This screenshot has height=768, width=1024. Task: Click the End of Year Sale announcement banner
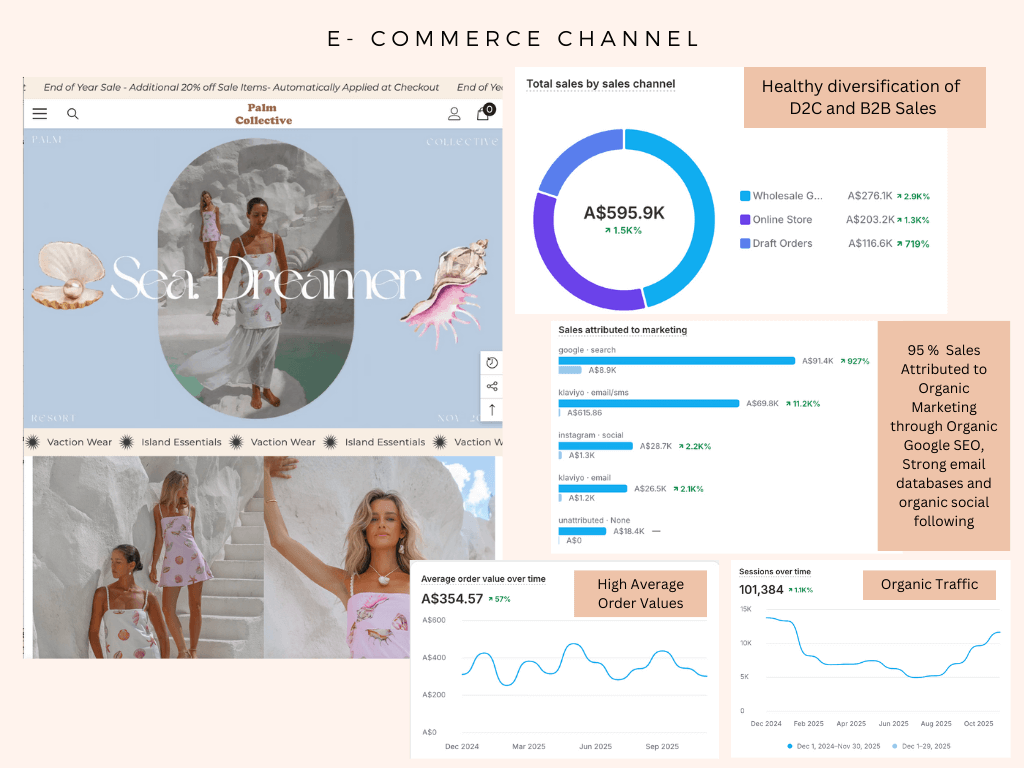pos(238,87)
